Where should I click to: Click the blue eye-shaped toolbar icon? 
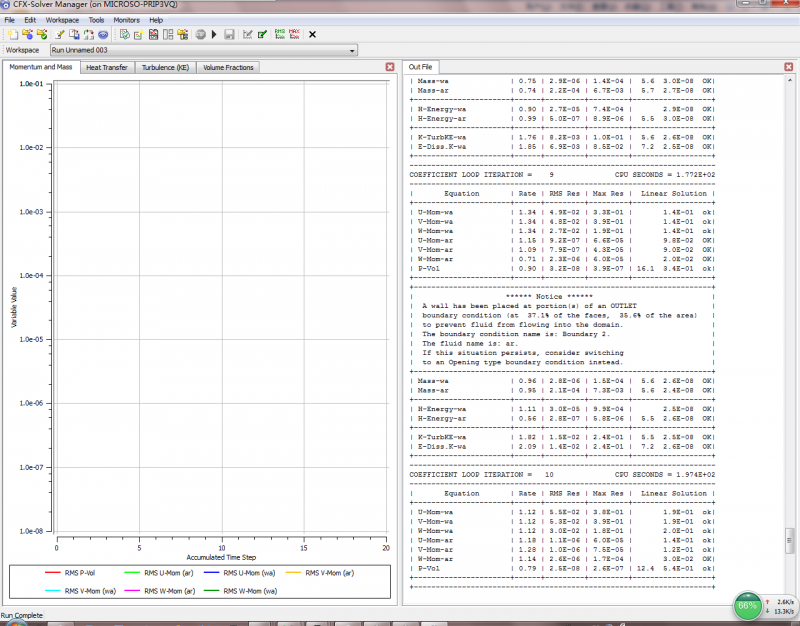103,34
